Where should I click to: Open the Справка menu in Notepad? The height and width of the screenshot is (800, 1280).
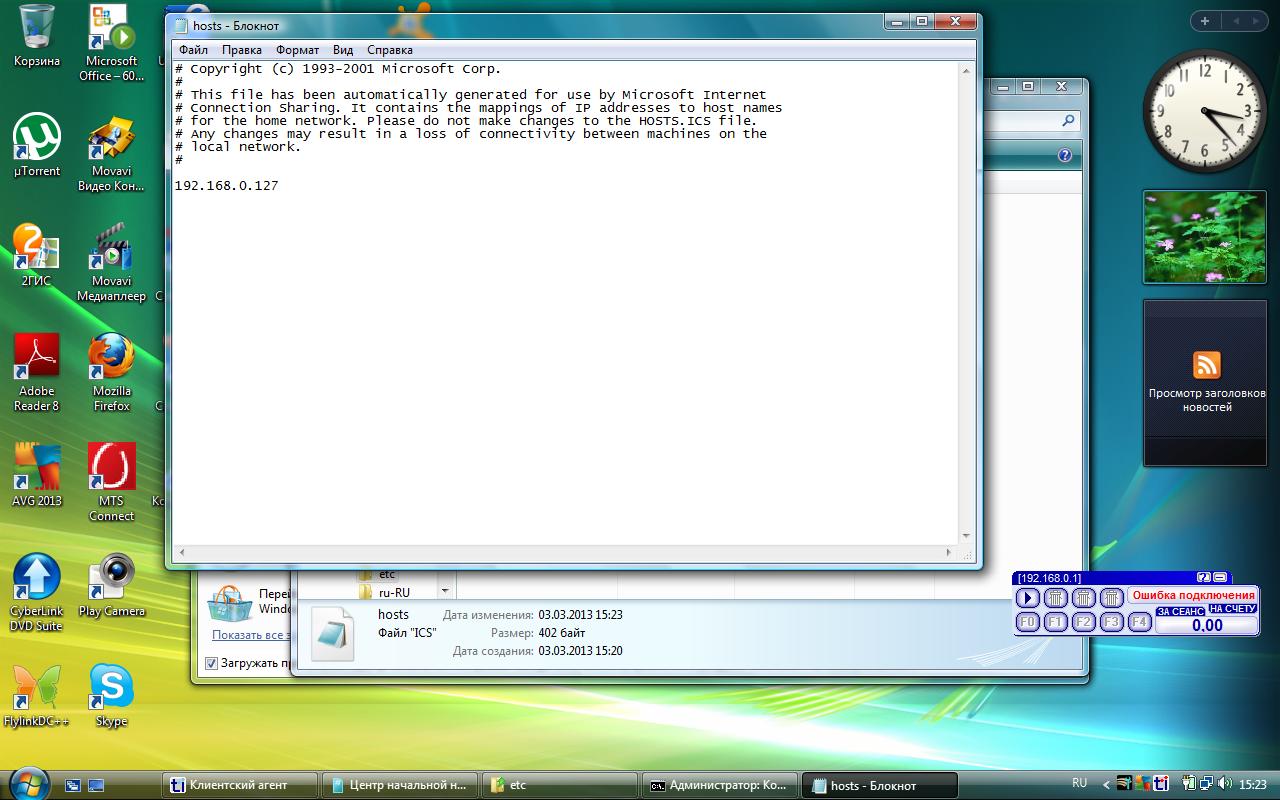tap(389, 50)
